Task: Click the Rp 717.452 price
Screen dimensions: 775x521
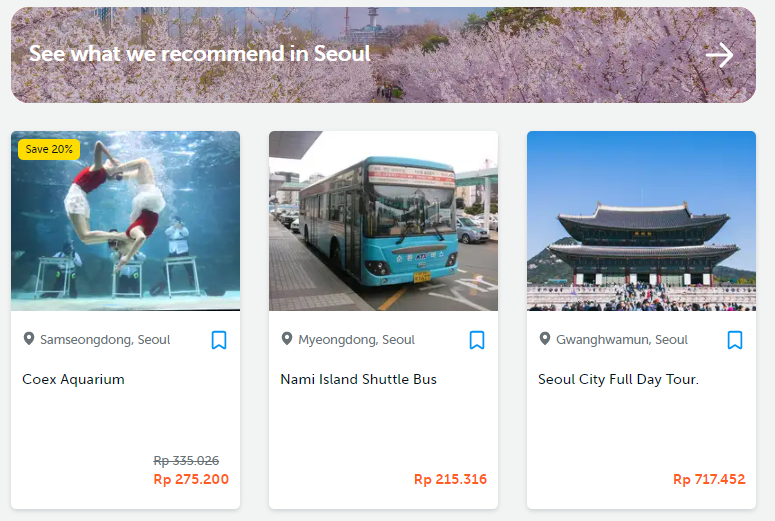Action: [x=709, y=479]
